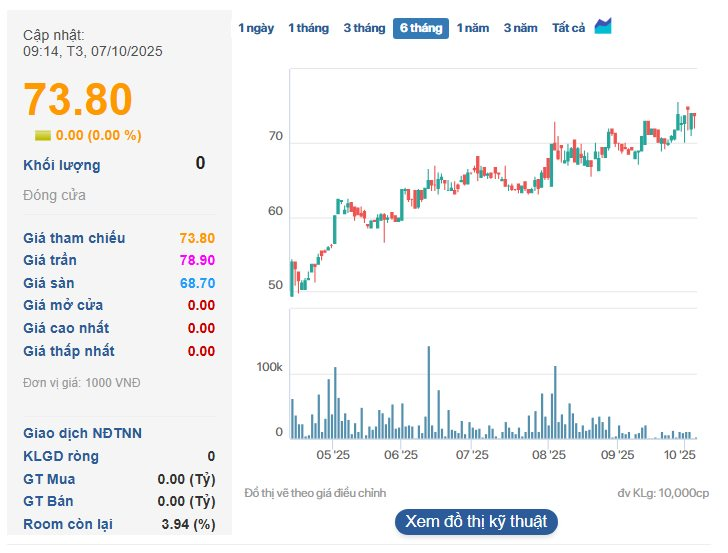Click the Giao dịch NĐTNN heading
This screenshot has height=553, width=728.
tap(82, 433)
